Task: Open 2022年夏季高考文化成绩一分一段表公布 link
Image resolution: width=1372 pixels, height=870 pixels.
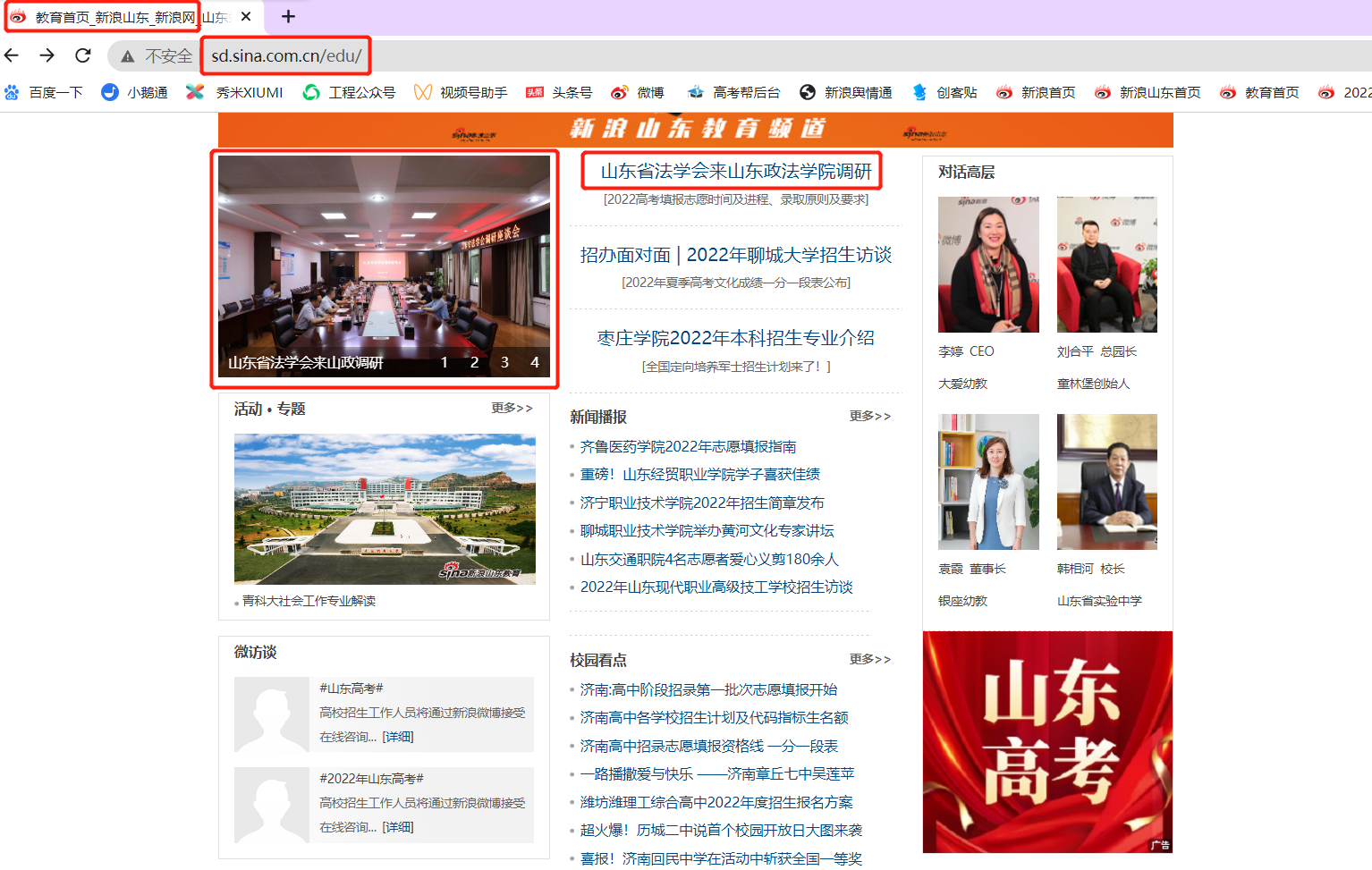Action: (x=736, y=283)
